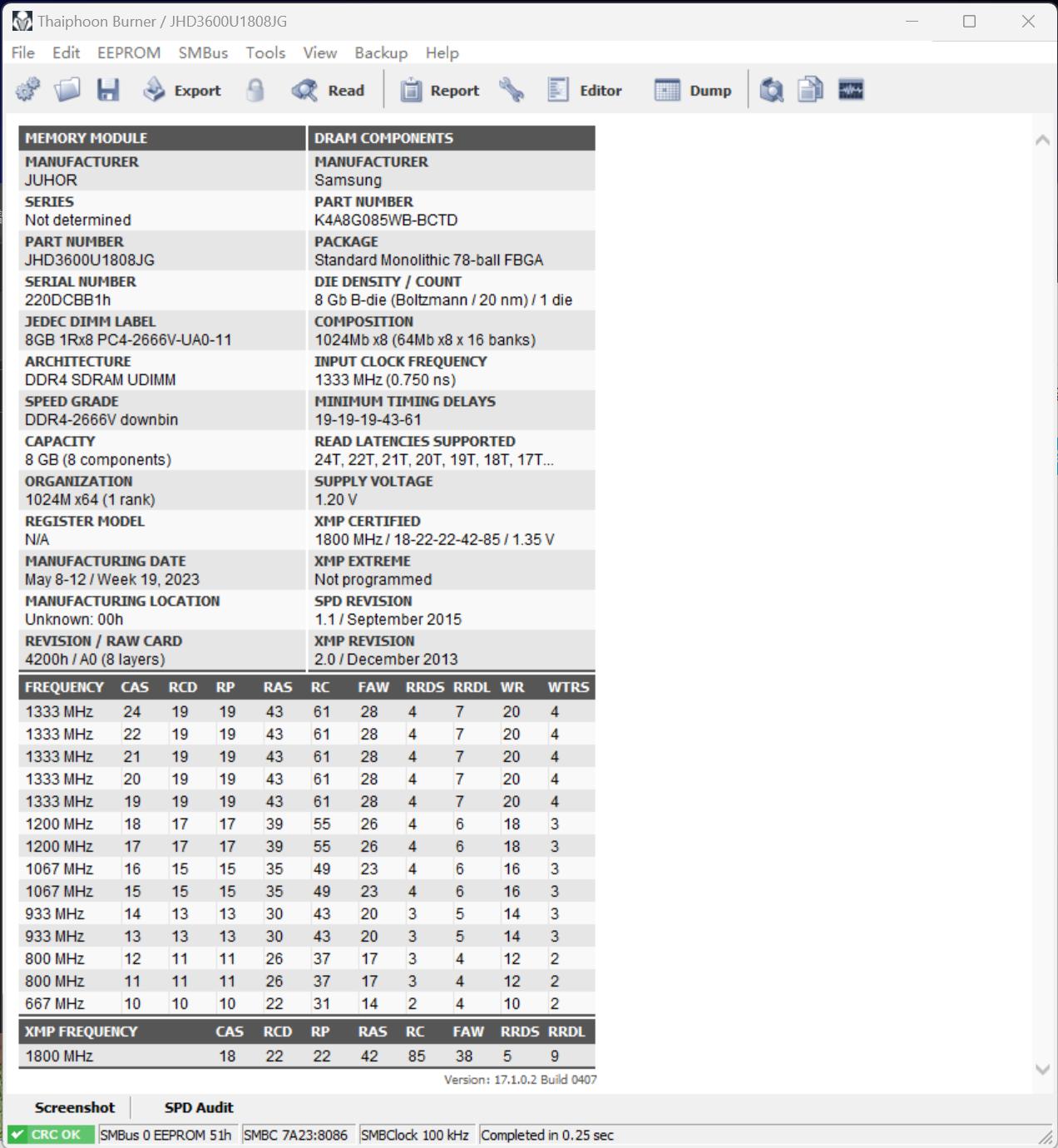Click the scrollbar down arrow
1058x1148 pixels.
[x=1042, y=1070]
